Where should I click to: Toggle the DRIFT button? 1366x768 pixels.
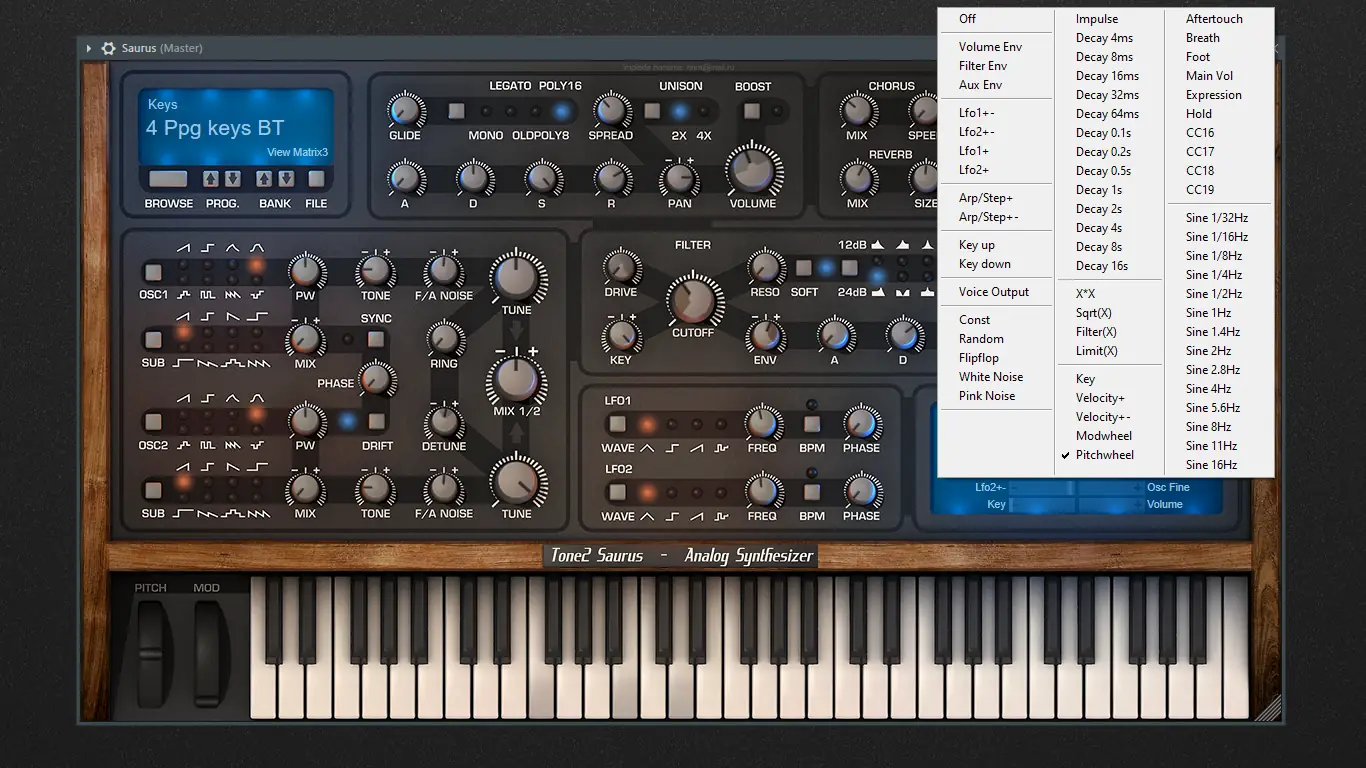point(376,422)
